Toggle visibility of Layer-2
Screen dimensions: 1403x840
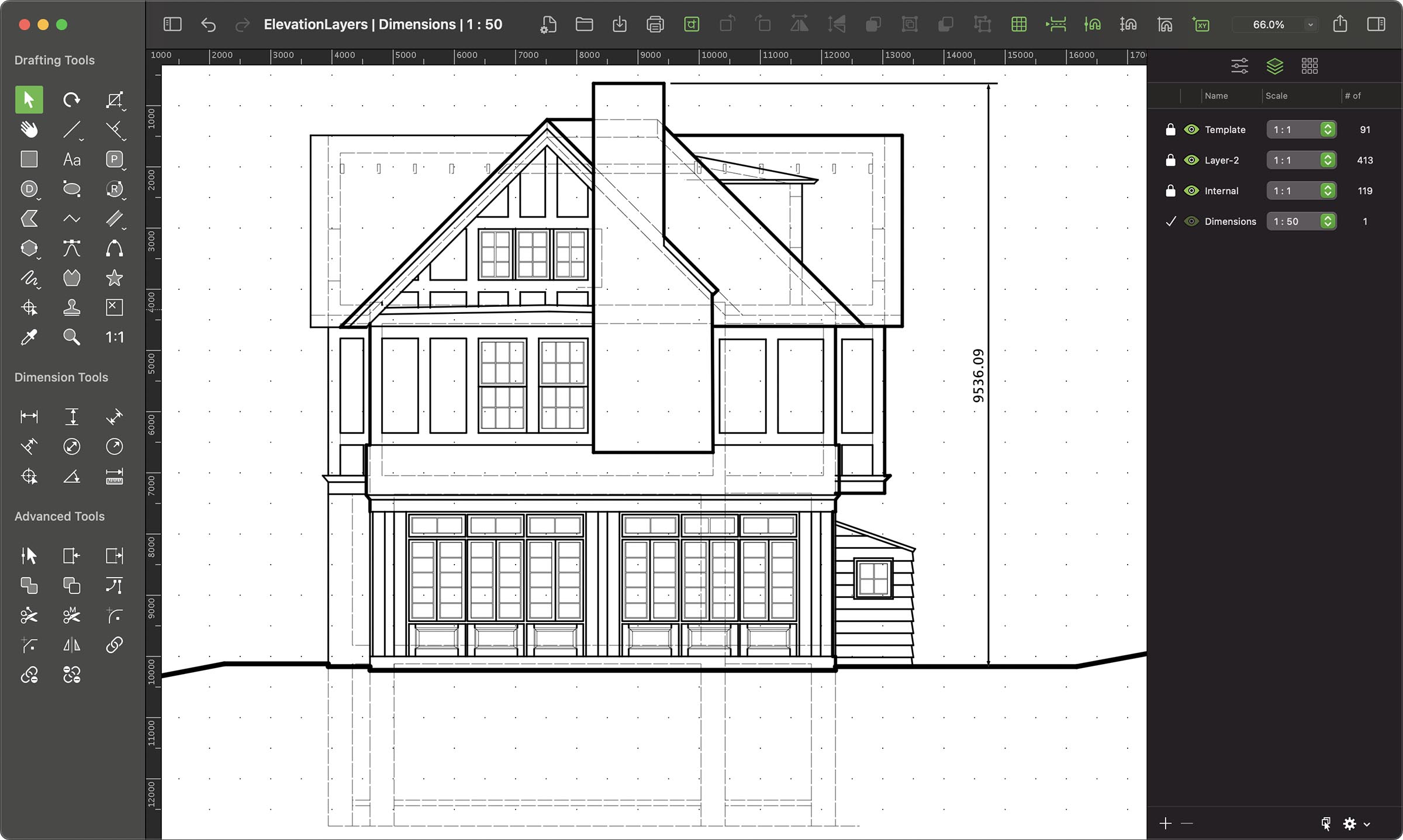(1191, 160)
